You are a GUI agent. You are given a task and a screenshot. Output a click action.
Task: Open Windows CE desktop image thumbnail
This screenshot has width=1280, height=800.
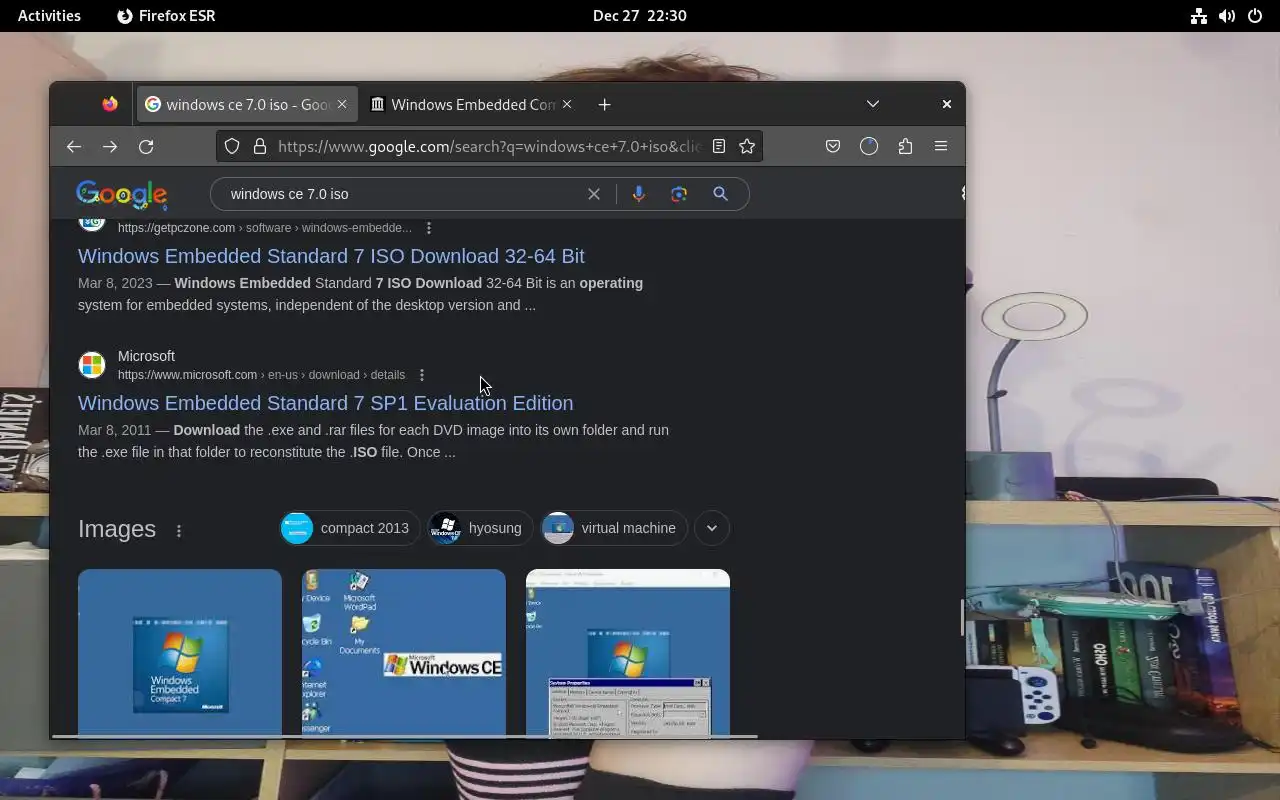coord(404,652)
